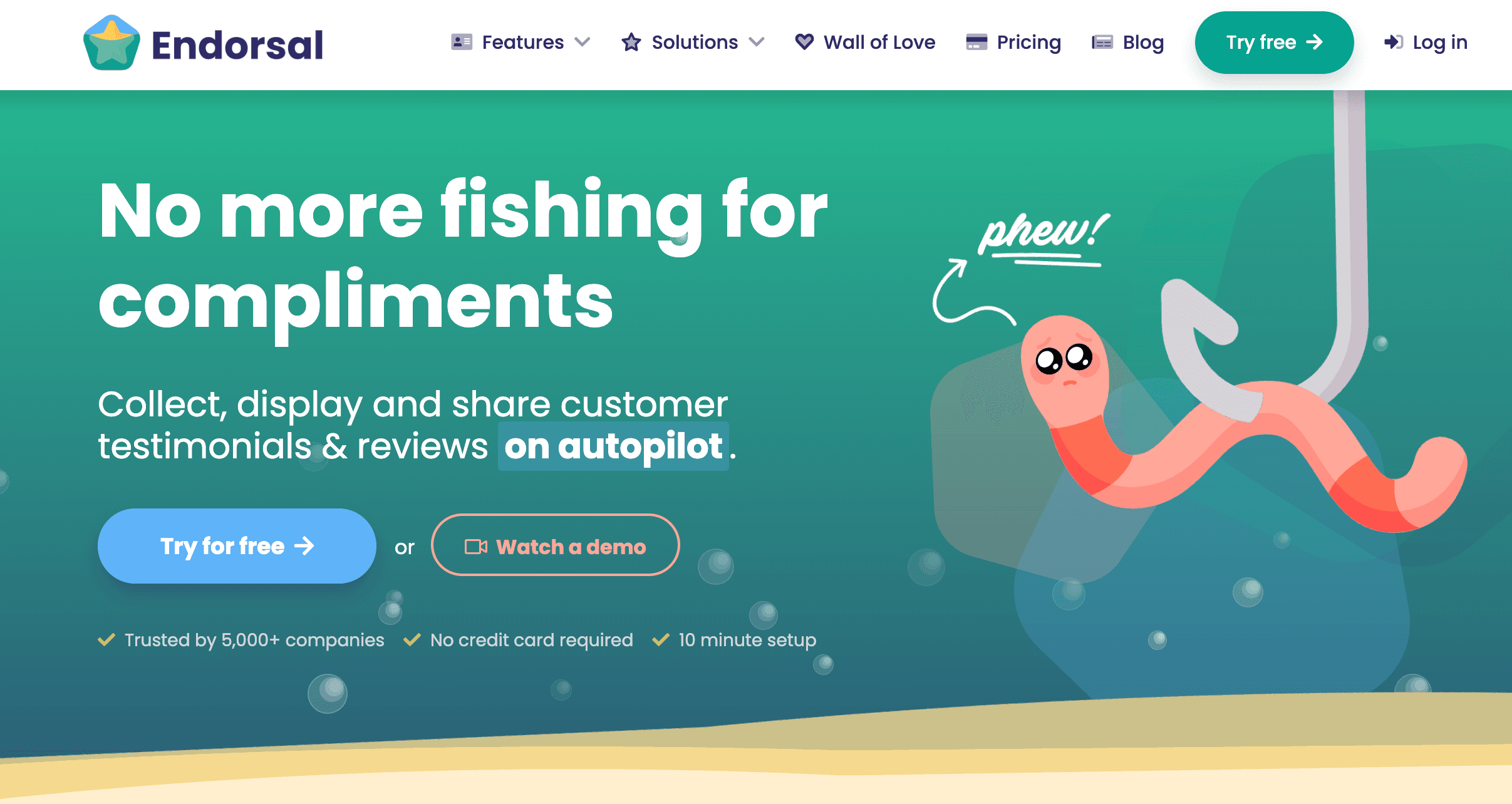The height and width of the screenshot is (804, 1512).
Task: Click the Endorsal star logo icon
Action: pyautogui.click(x=111, y=43)
